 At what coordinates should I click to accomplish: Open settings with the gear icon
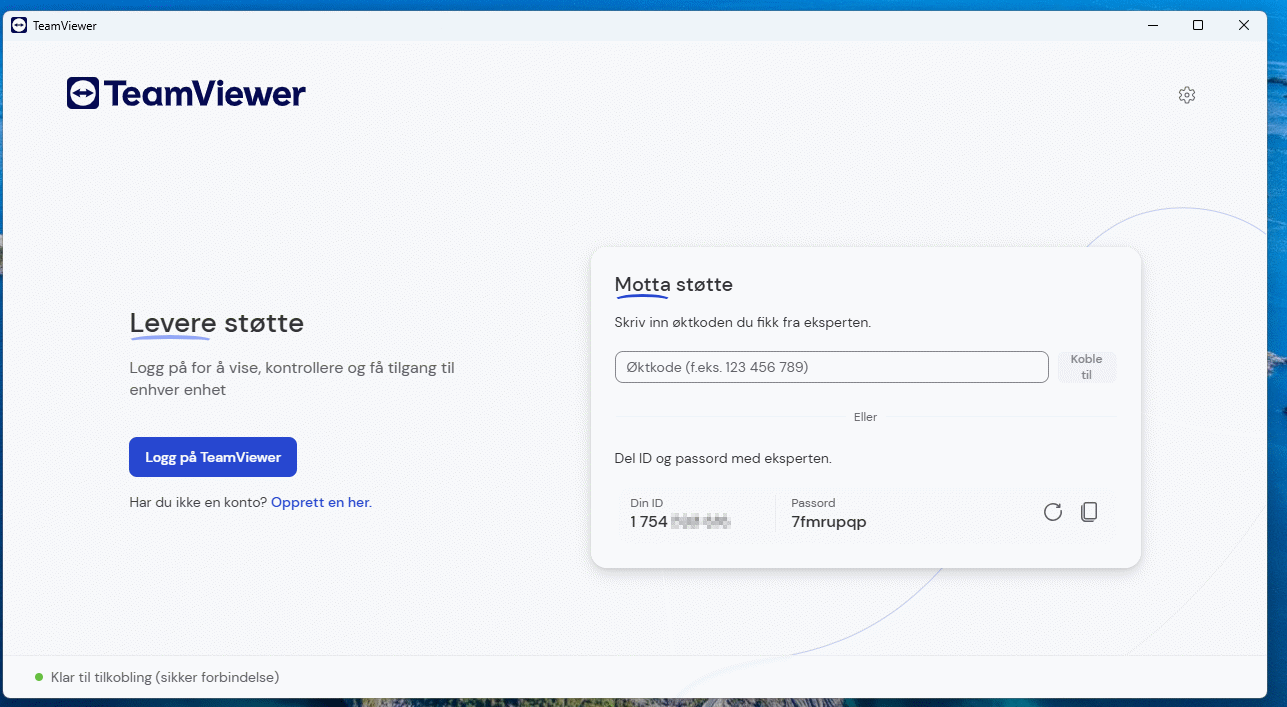[x=1186, y=95]
